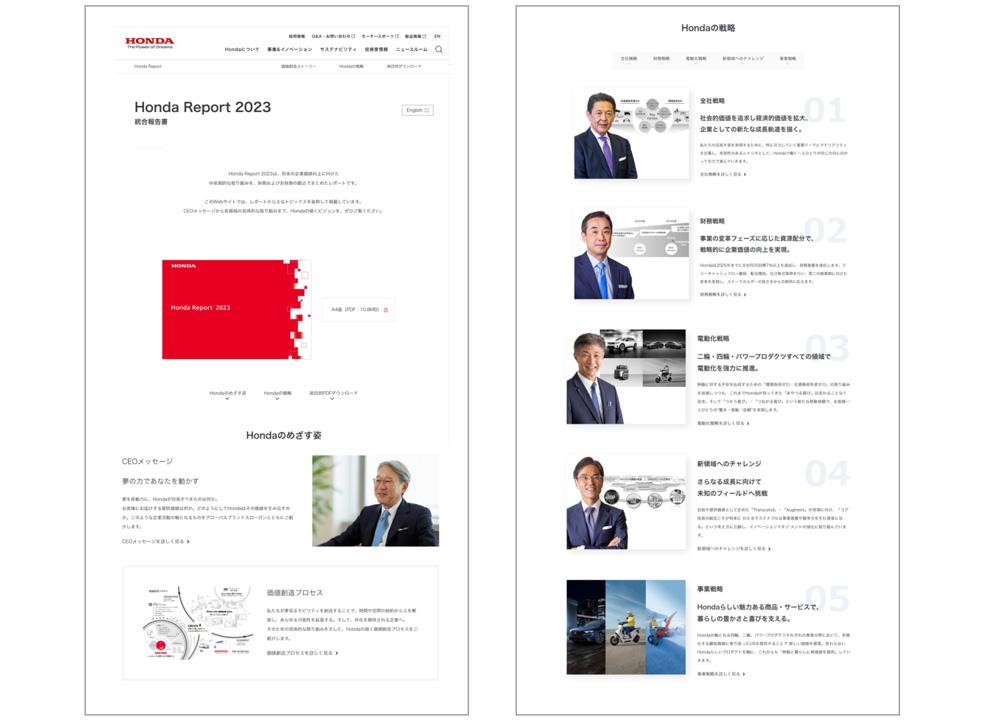Switch site language via EN link
986x720 pixels.
437,36
